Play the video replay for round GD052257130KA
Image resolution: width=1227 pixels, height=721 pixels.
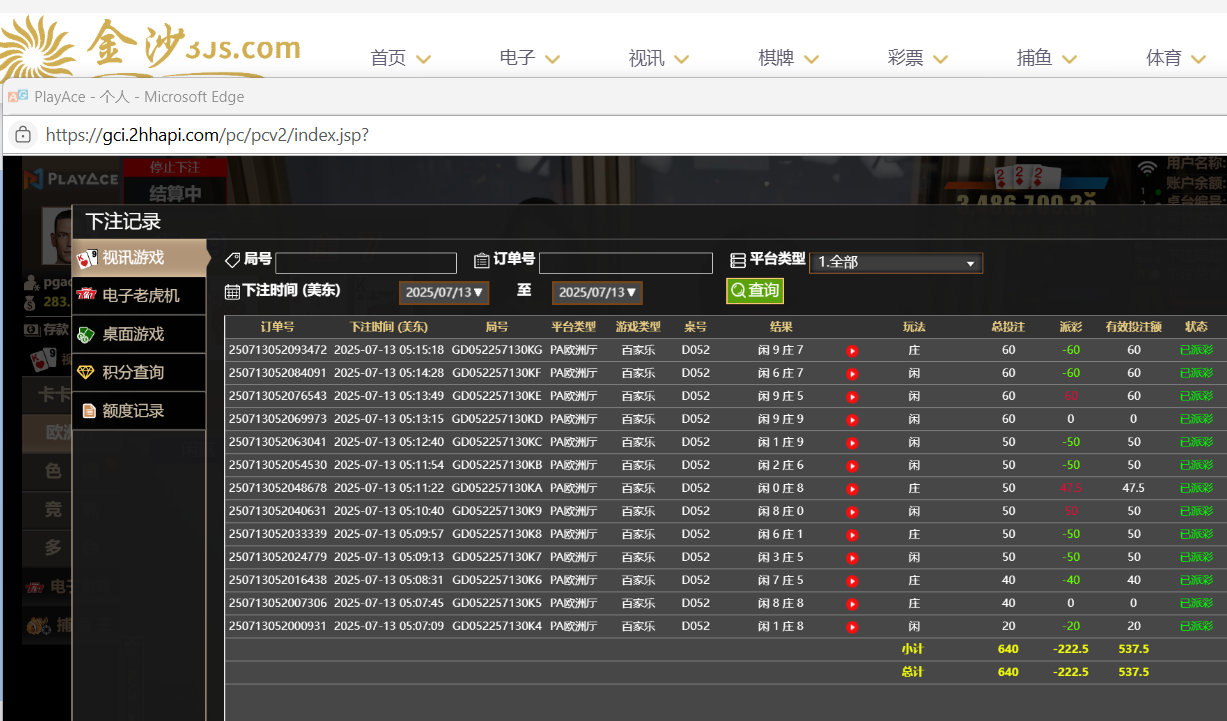pyautogui.click(x=852, y=489)
